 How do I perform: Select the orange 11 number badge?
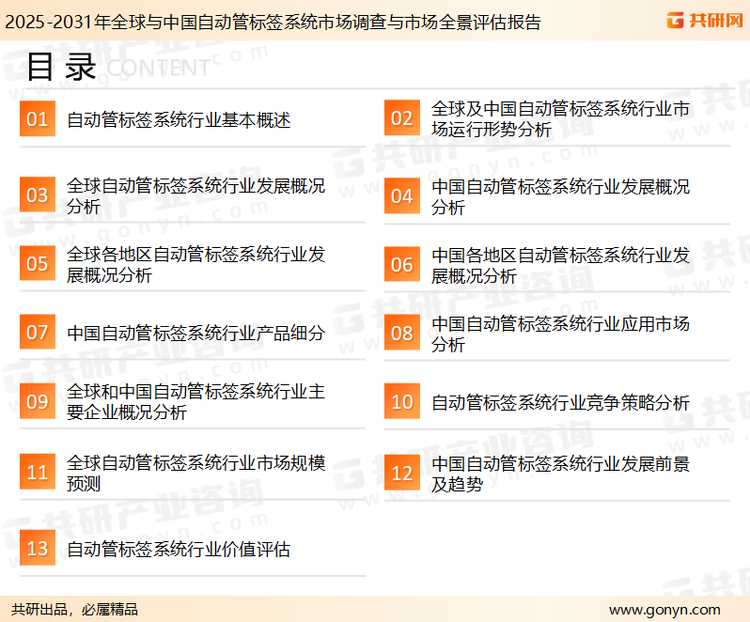click(x=37, y=472)
